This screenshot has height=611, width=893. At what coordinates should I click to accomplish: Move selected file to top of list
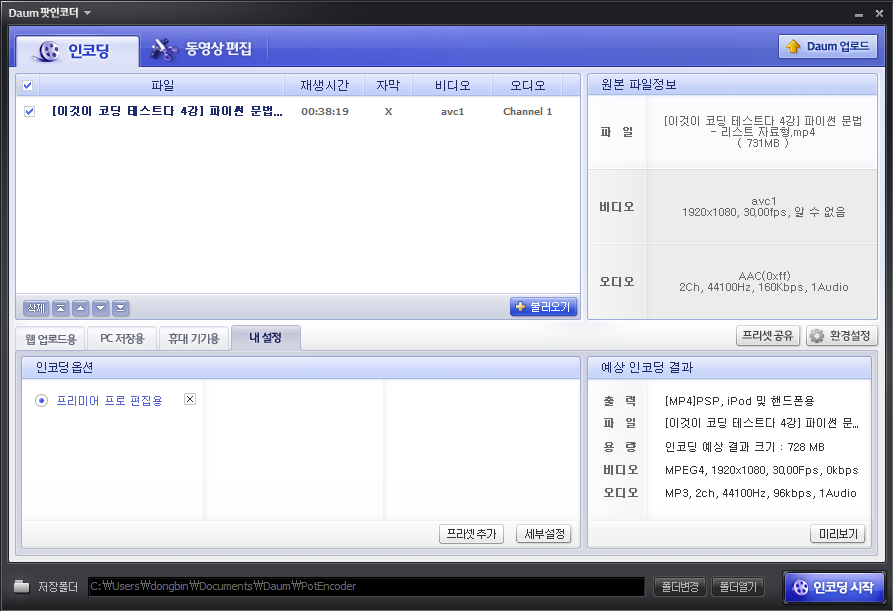(60, 308)
